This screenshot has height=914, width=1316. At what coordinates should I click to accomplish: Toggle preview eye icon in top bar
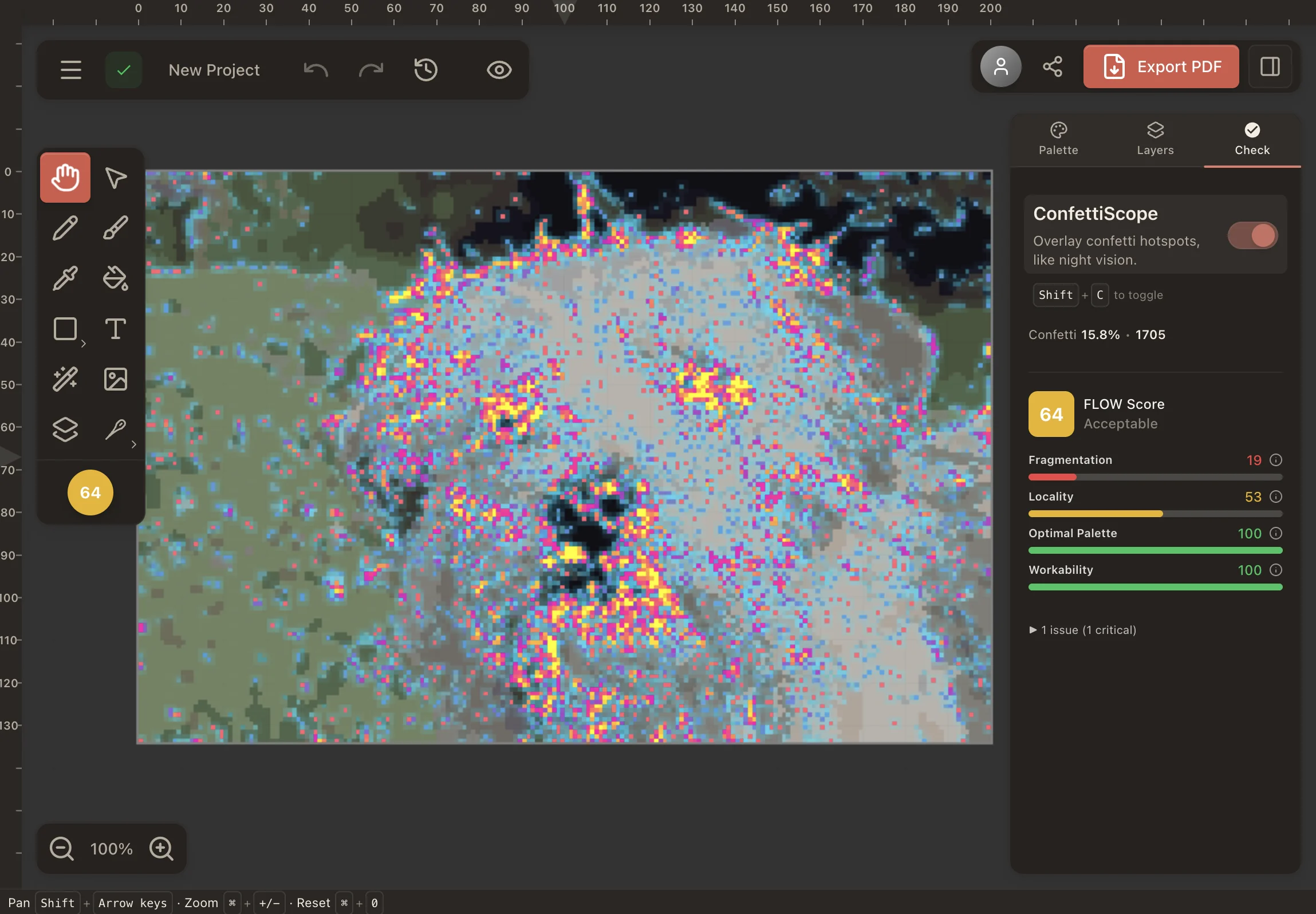[x=499, y=70]
